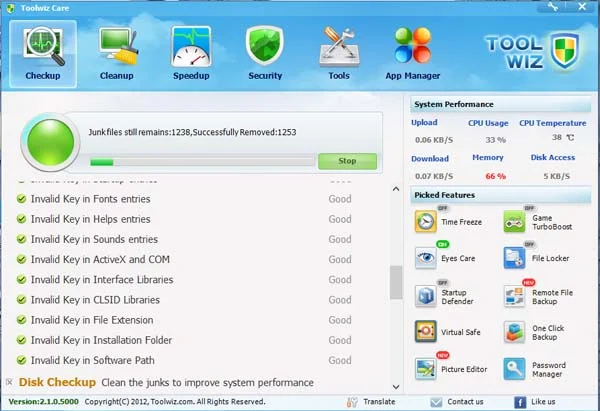Click the CPU Temperature 38 ℃ value

[x=563, y=137]
